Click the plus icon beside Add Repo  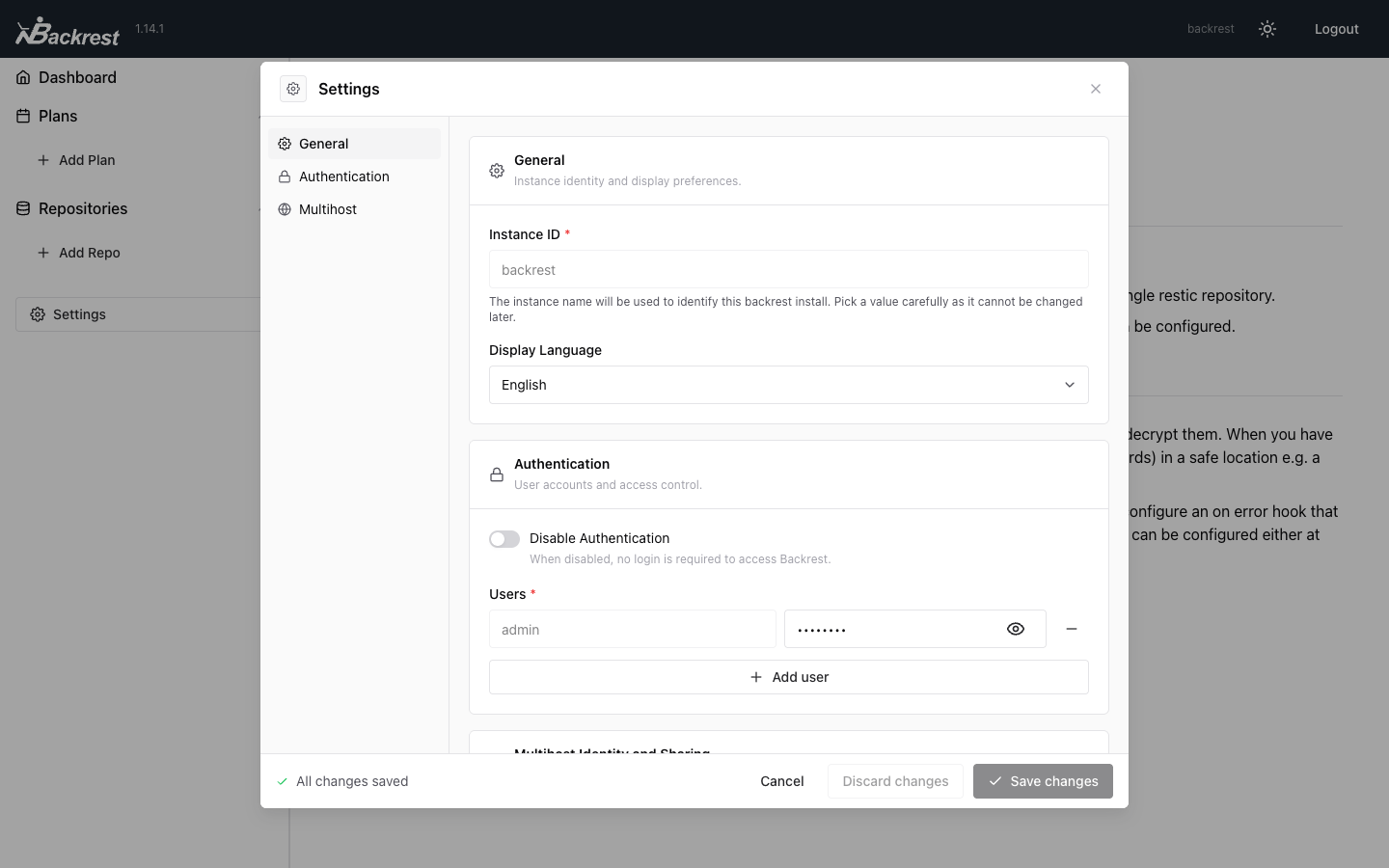coord(43,253)
